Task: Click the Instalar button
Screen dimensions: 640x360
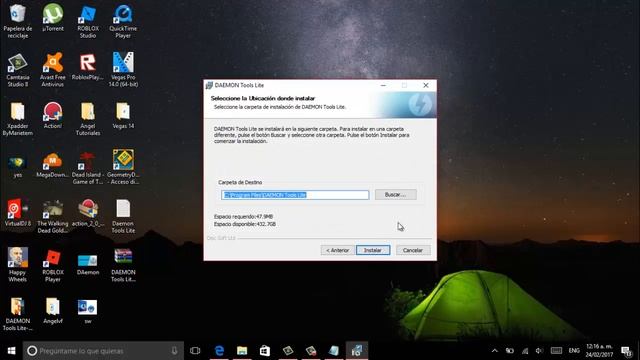Action: tap(373, 250)
